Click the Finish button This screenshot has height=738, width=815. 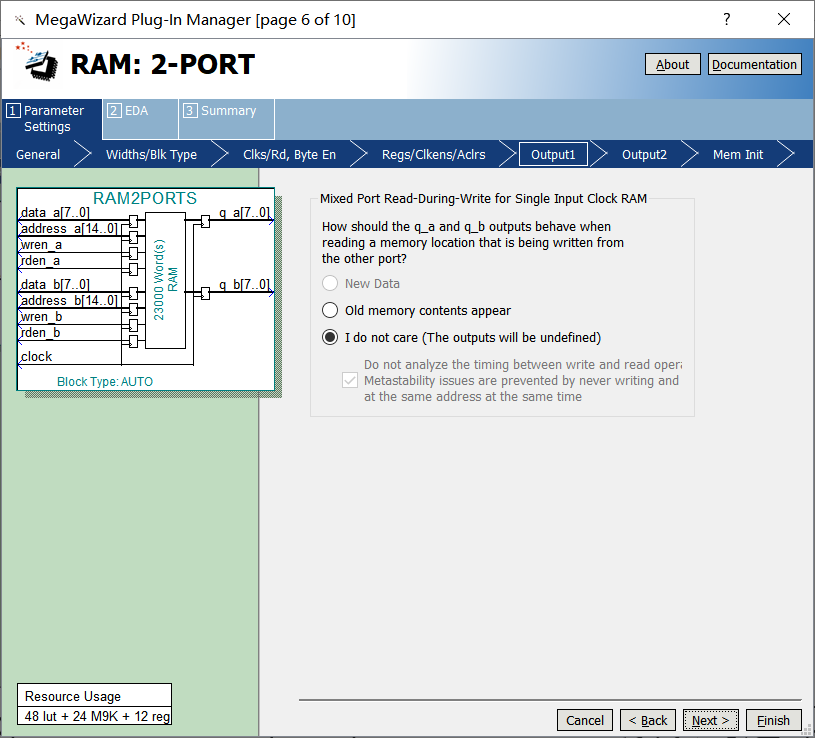(773, 719)
